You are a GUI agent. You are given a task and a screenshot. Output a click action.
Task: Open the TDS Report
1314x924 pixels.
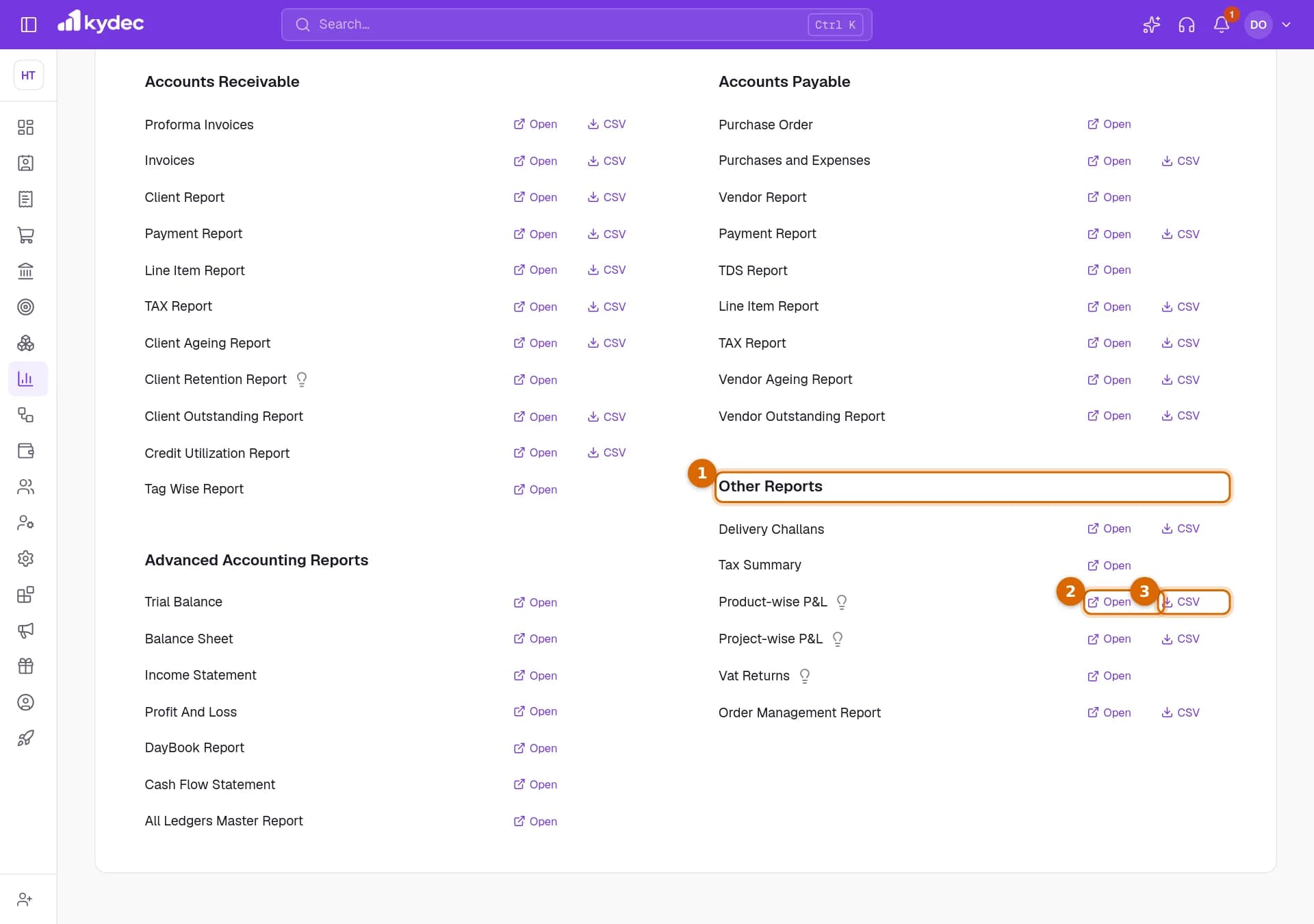1109,270
